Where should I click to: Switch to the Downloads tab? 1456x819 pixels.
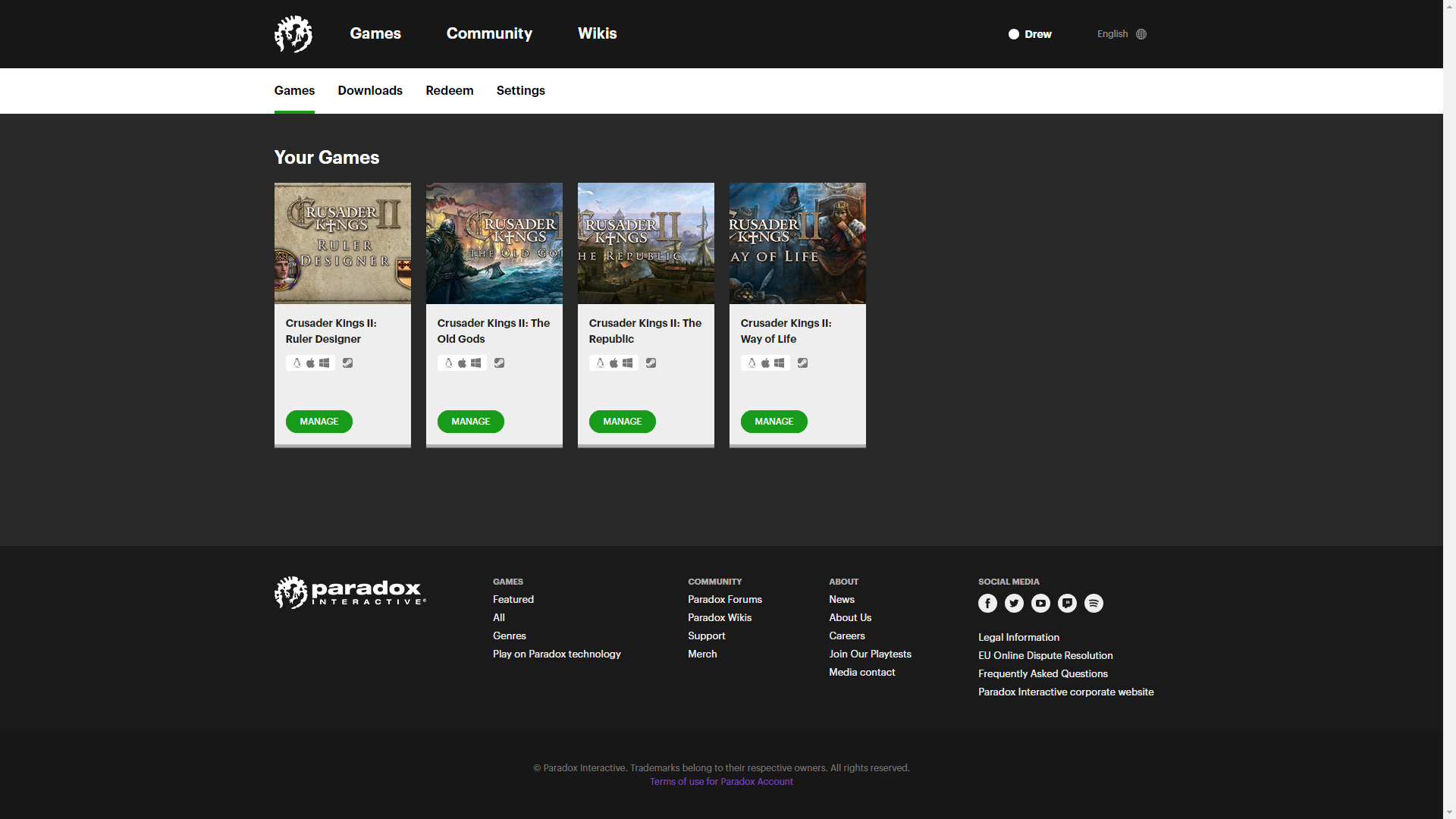point(370,90)
